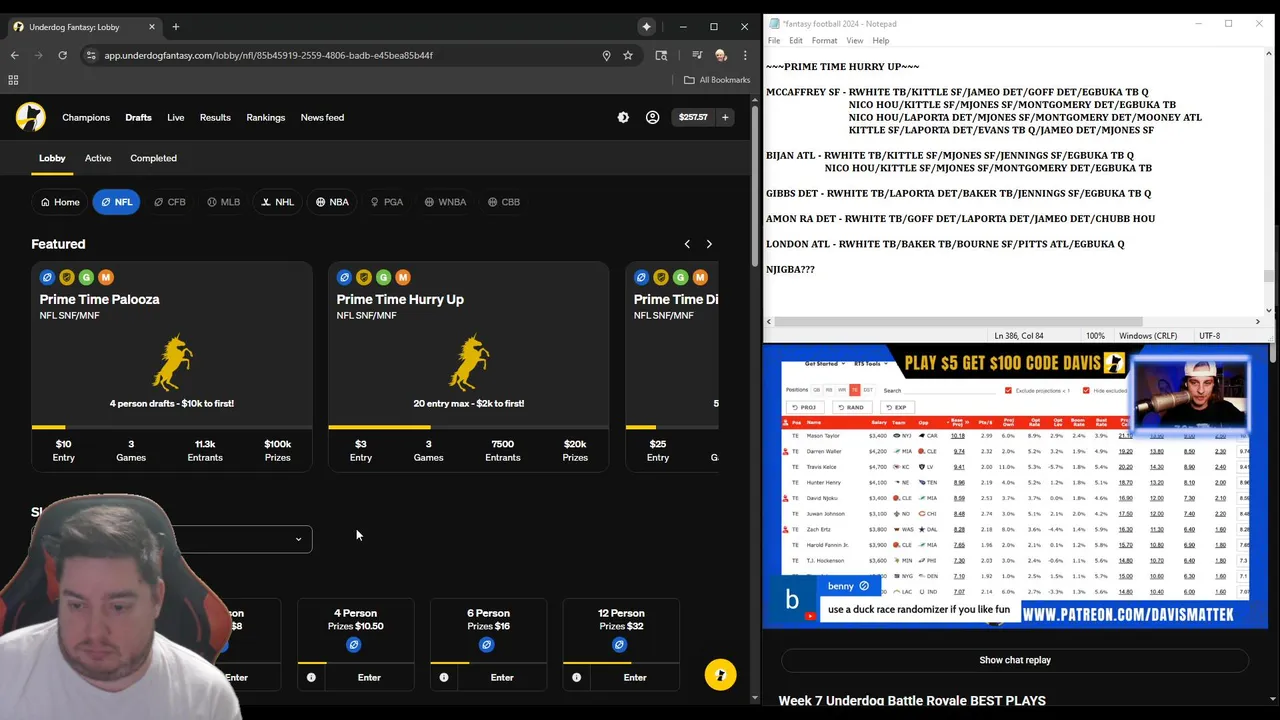Enter the 4 Person draft

coord(369,677)
